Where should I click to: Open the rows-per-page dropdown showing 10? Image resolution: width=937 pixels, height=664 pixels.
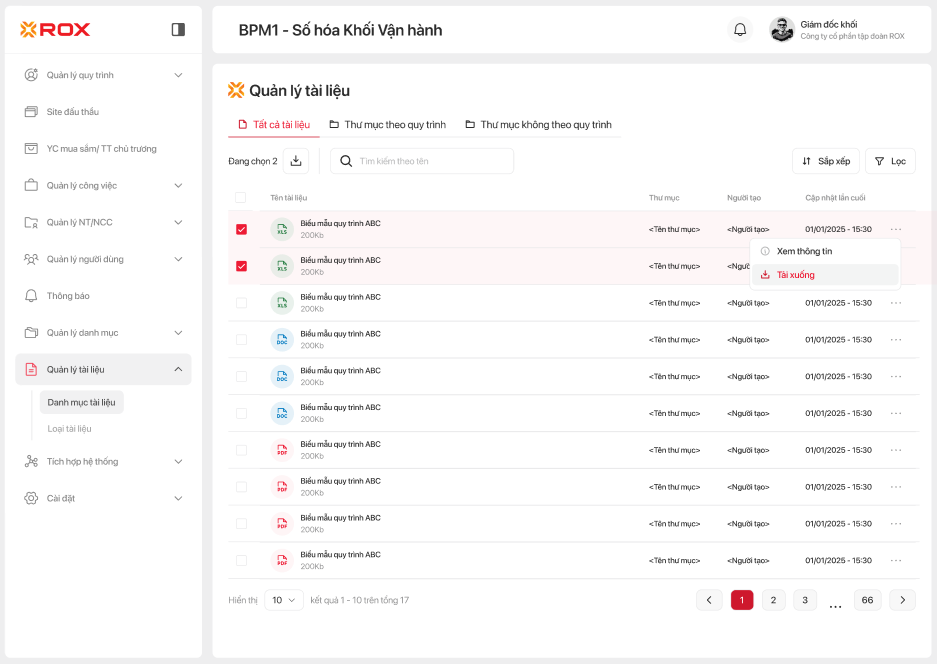pyautogui.click(x=284, y=600)
